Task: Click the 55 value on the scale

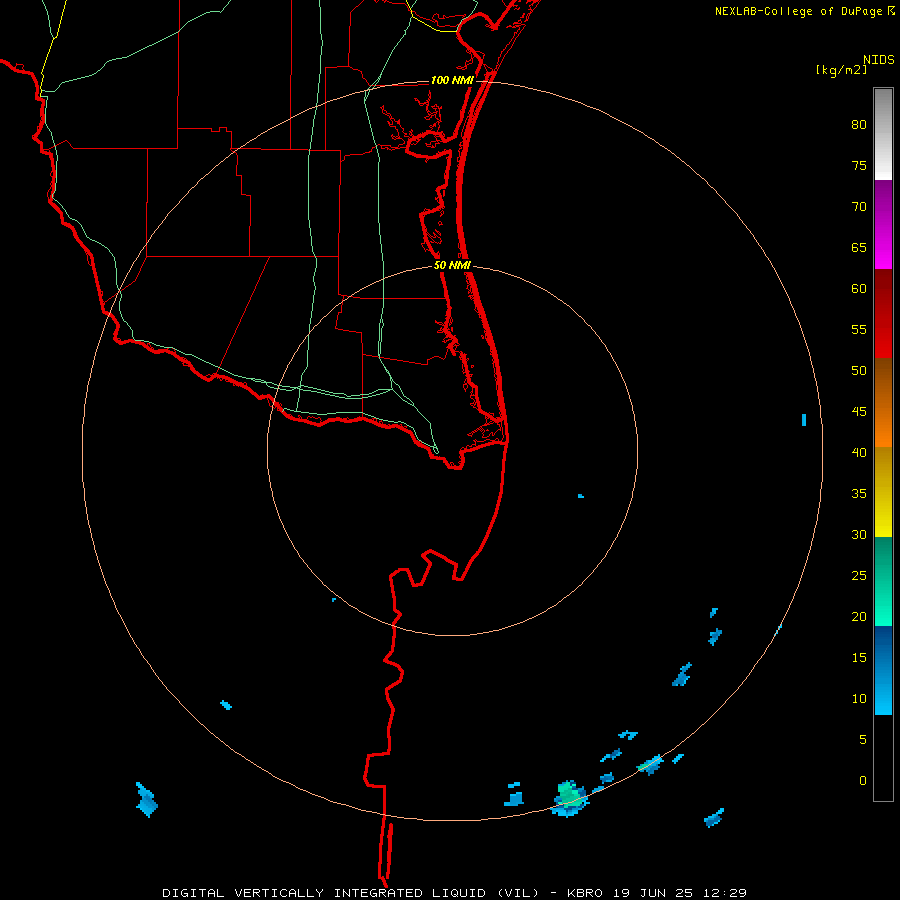Action: (x=859, y=329)
